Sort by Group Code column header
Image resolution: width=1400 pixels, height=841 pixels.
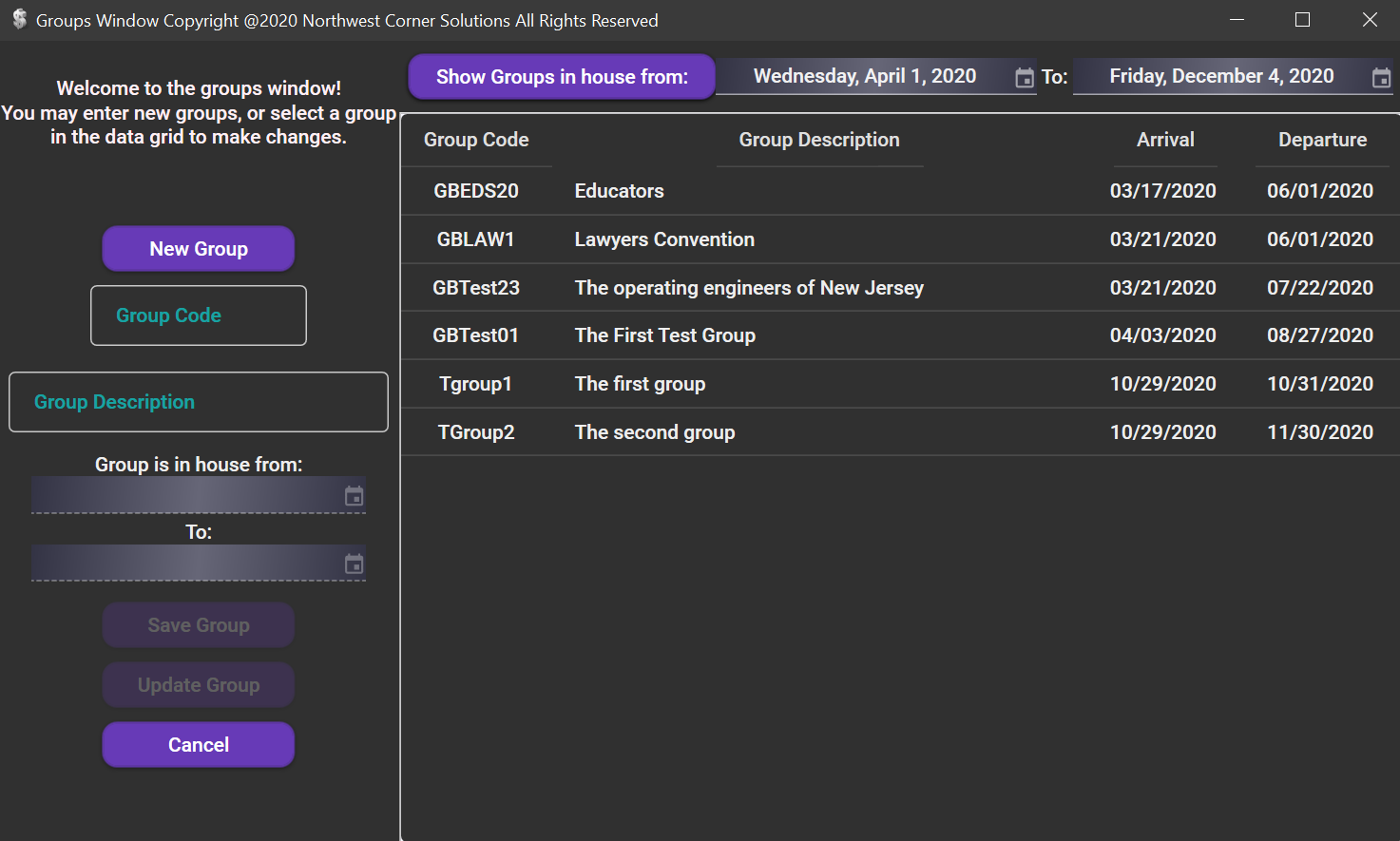[476, 140]
